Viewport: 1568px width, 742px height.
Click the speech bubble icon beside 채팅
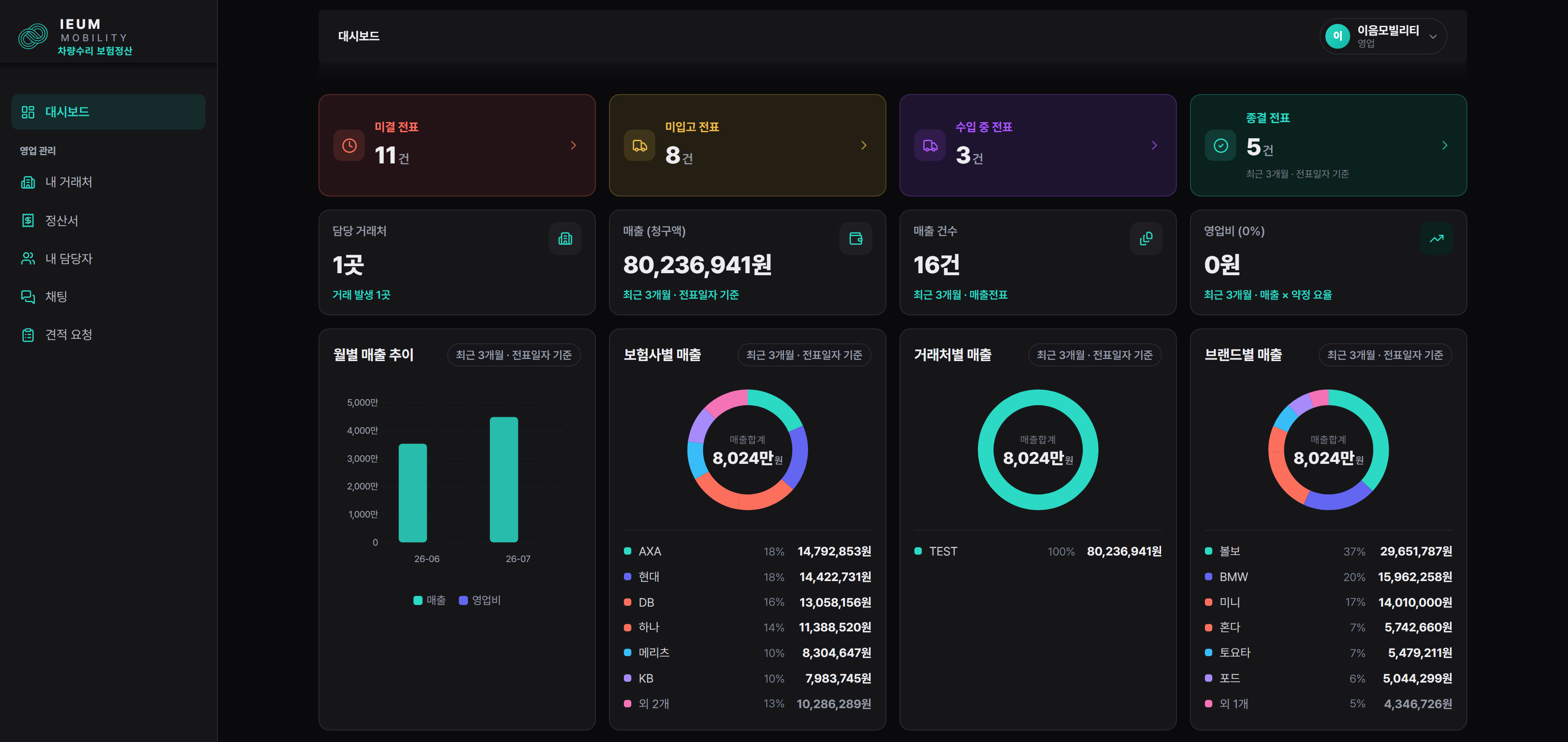(x=28, y=296)
